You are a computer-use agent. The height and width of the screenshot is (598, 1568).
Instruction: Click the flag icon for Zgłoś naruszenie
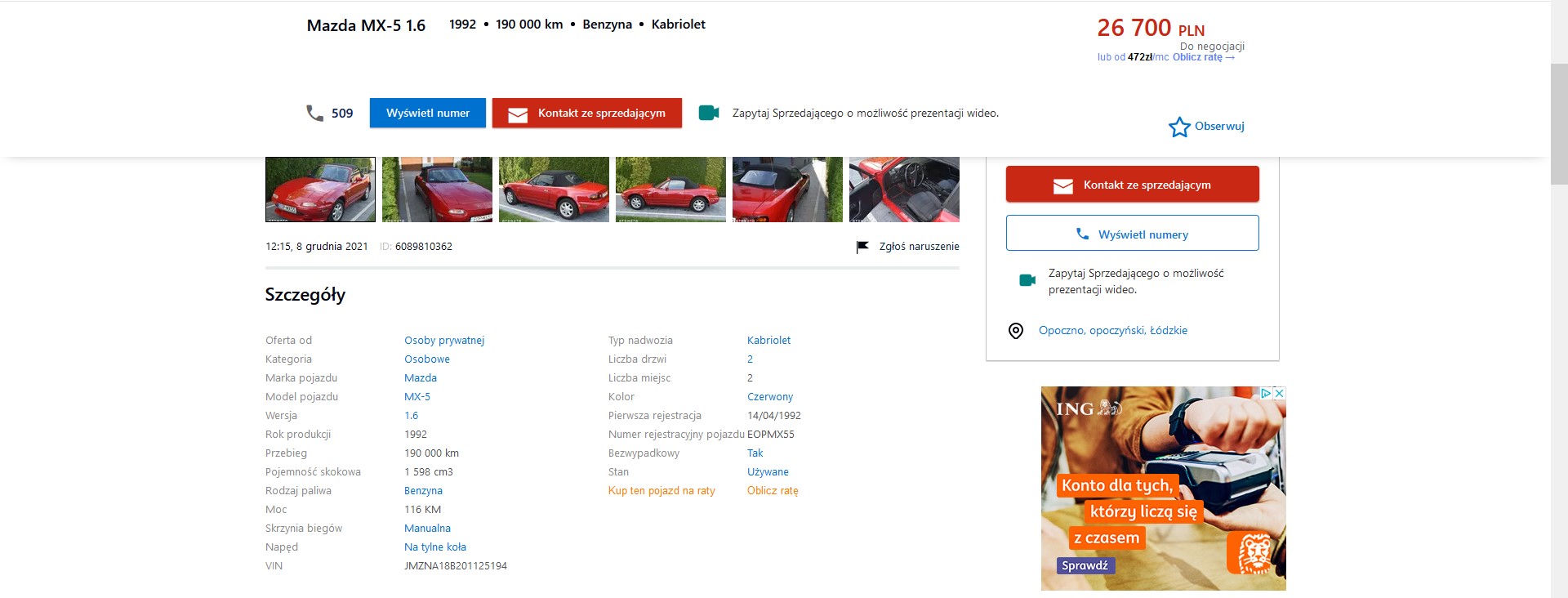862,247
